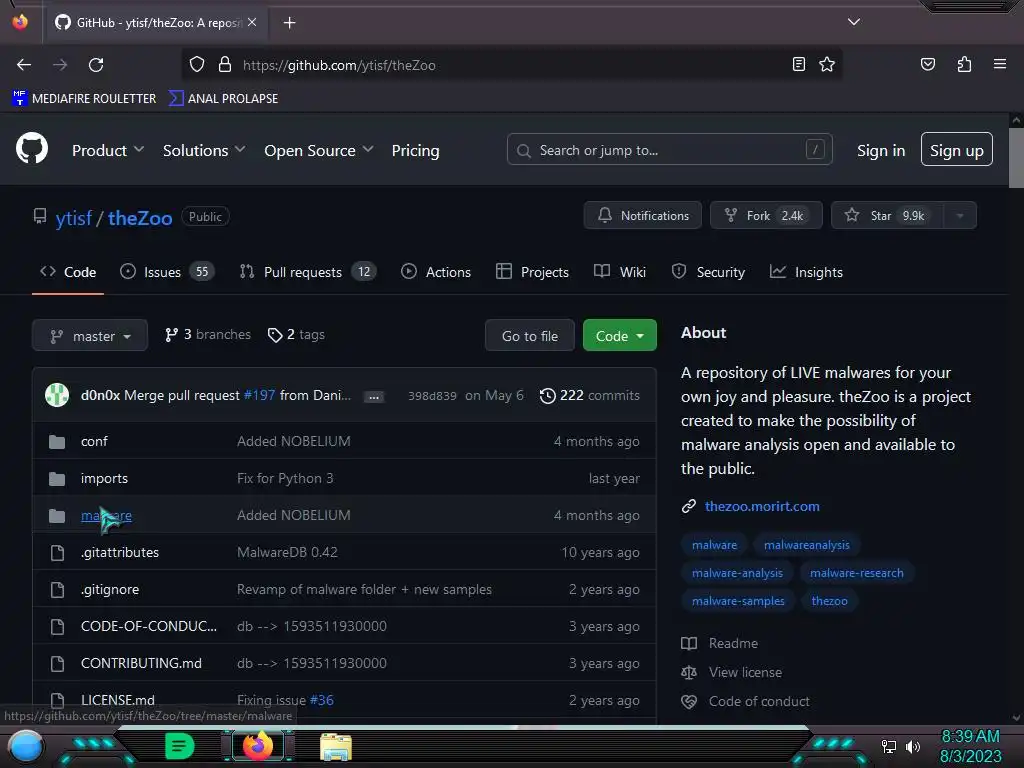Open the master branch dropdown
This screenshot has width=1024, height=768.
click(90, 336)
